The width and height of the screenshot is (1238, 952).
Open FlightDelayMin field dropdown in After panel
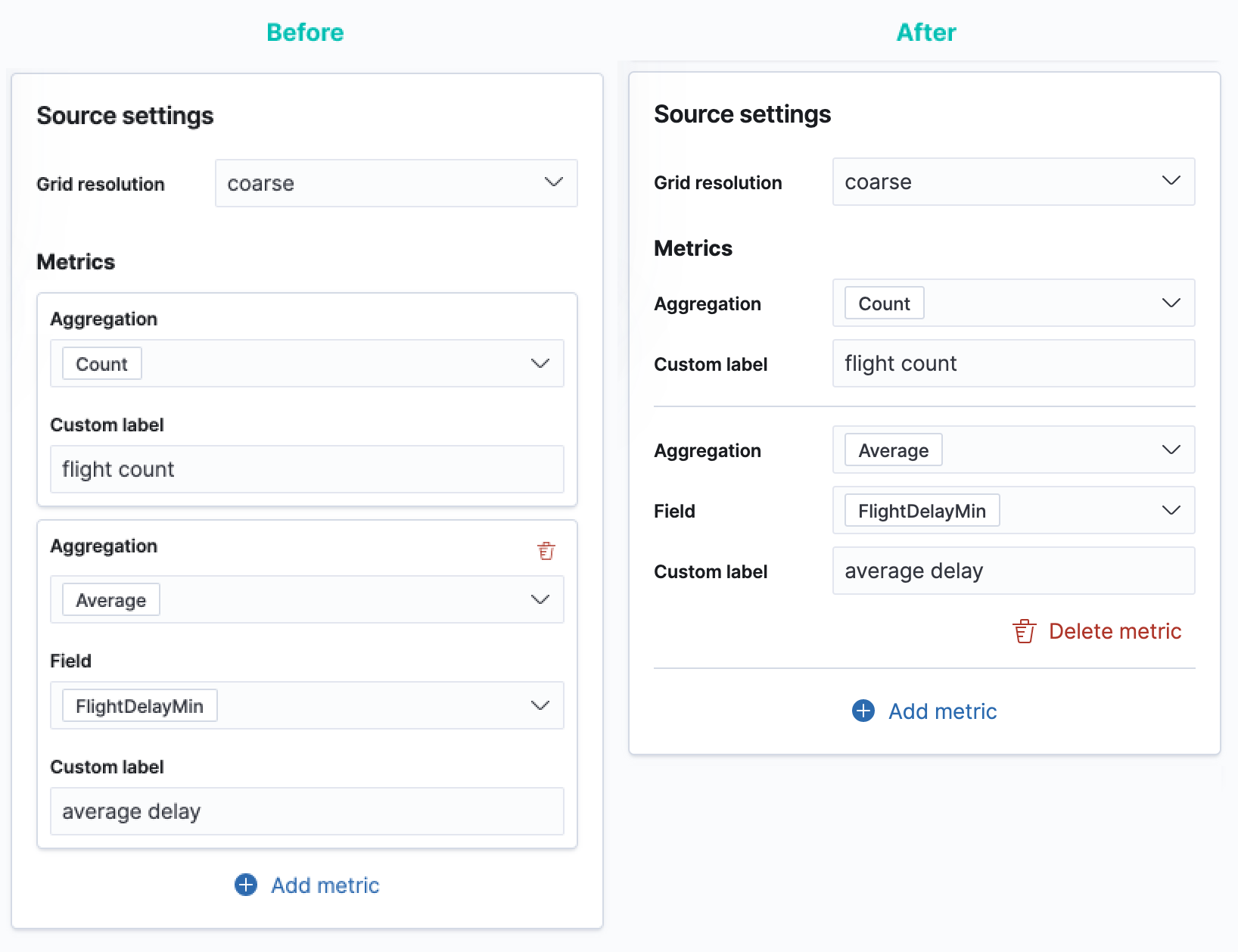coord(1013,510)
